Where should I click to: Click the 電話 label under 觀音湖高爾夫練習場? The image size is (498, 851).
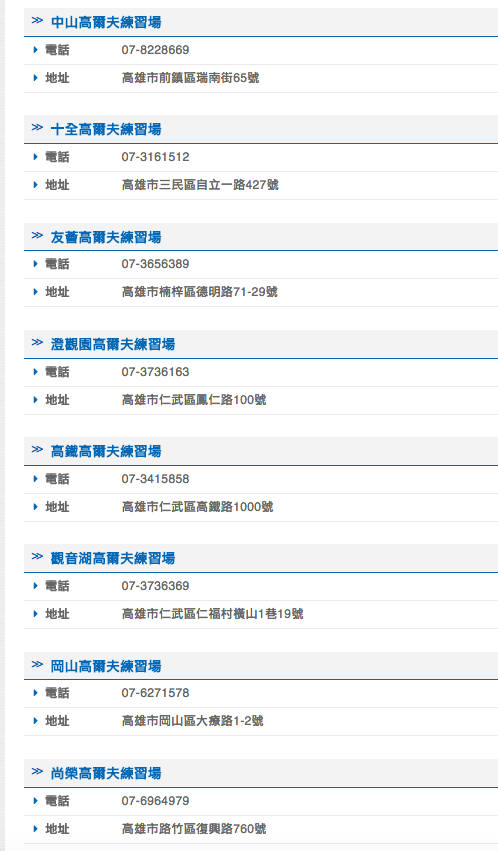(x=57, y=586)
